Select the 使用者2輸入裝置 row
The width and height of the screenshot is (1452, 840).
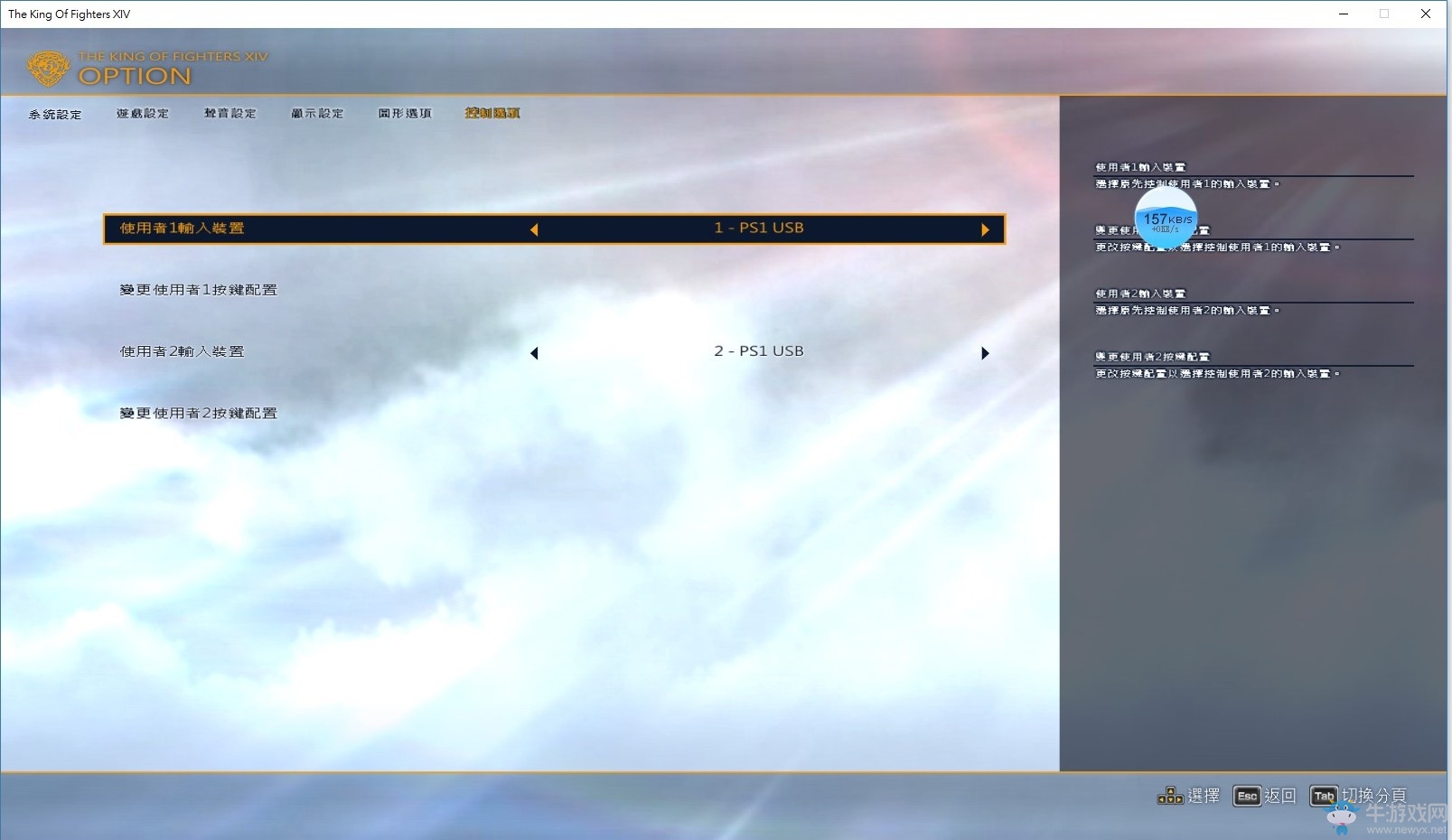pyautogui.click(x=554, y=351)
